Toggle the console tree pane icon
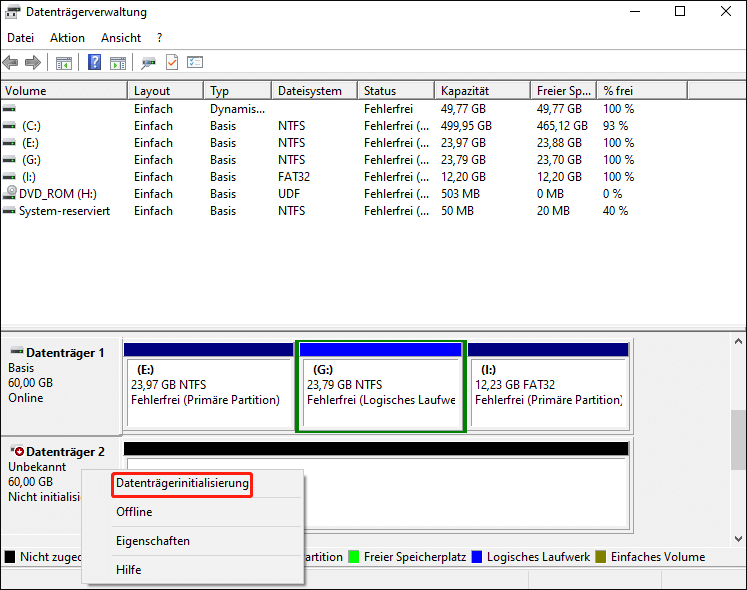 point(64,63)
